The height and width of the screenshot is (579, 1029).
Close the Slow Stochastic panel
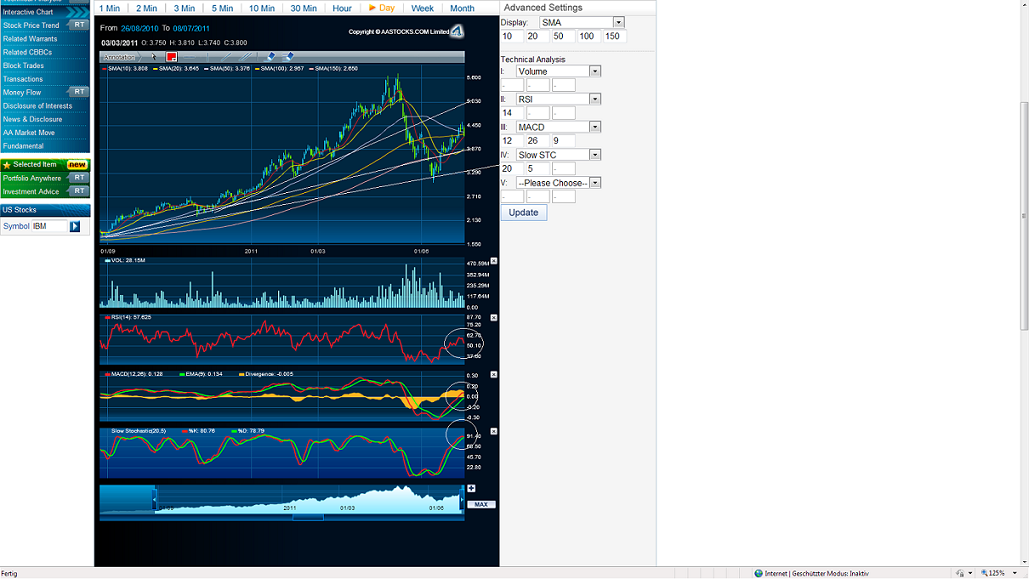pyautogui.click(x=493, y=431)
